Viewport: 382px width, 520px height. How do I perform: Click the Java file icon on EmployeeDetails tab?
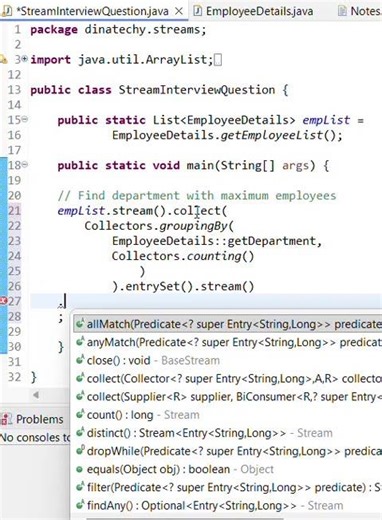pos(198,11)
